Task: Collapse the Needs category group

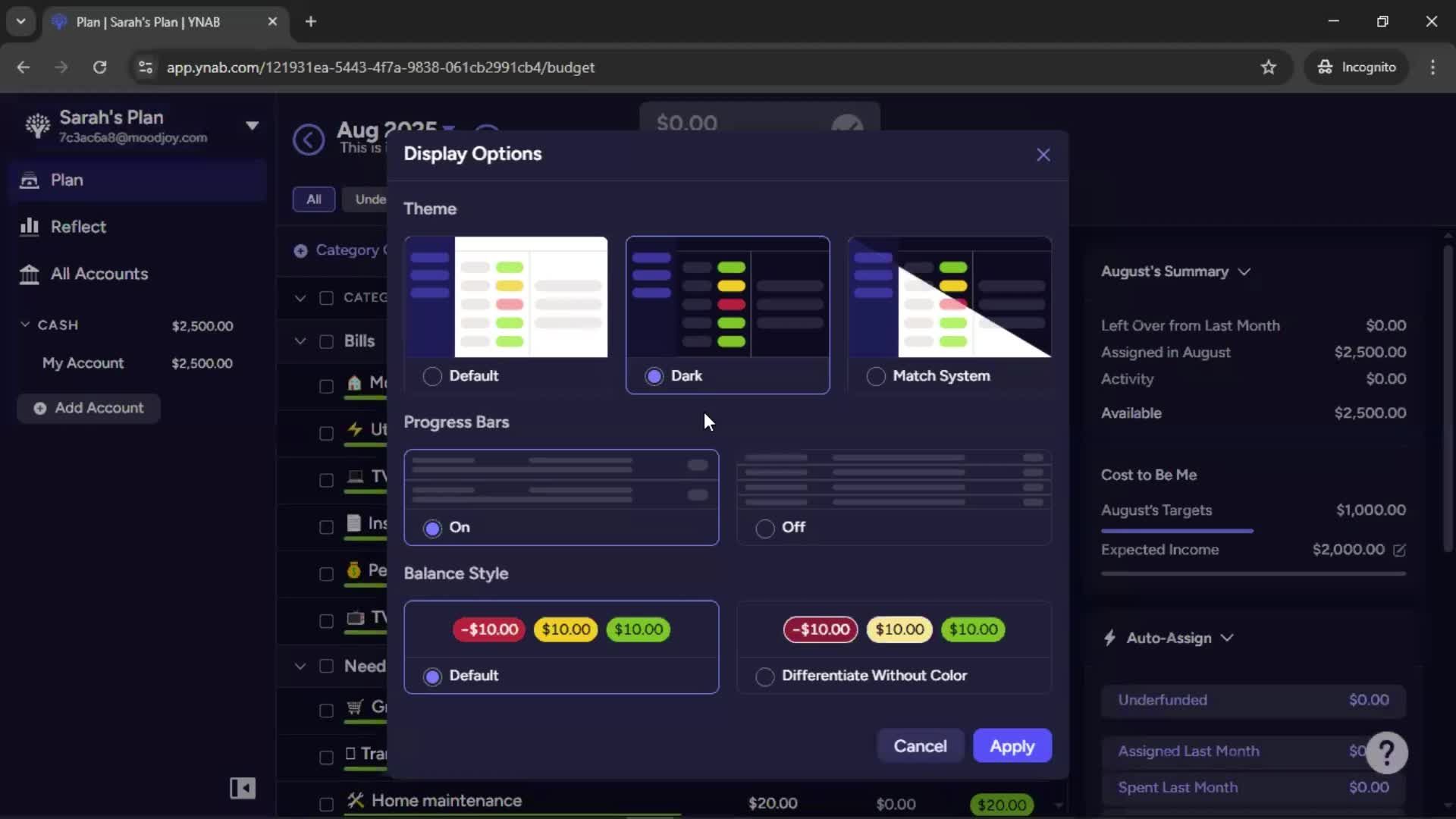Action: [x=300, y=666]
